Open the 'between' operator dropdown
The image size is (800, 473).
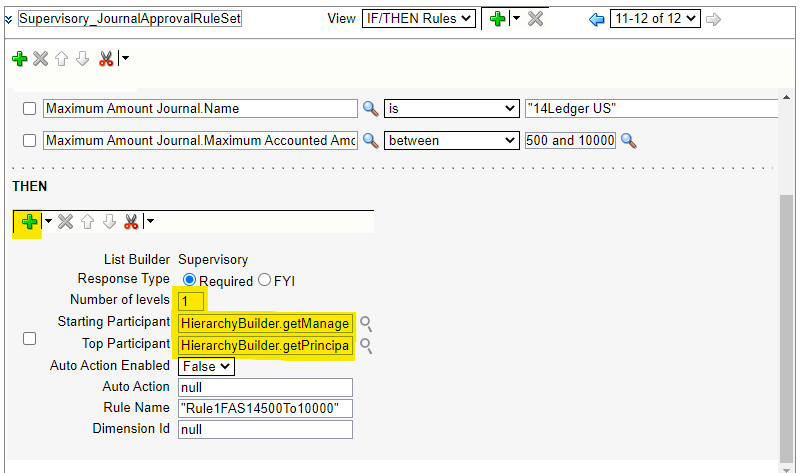click(451, 140)
